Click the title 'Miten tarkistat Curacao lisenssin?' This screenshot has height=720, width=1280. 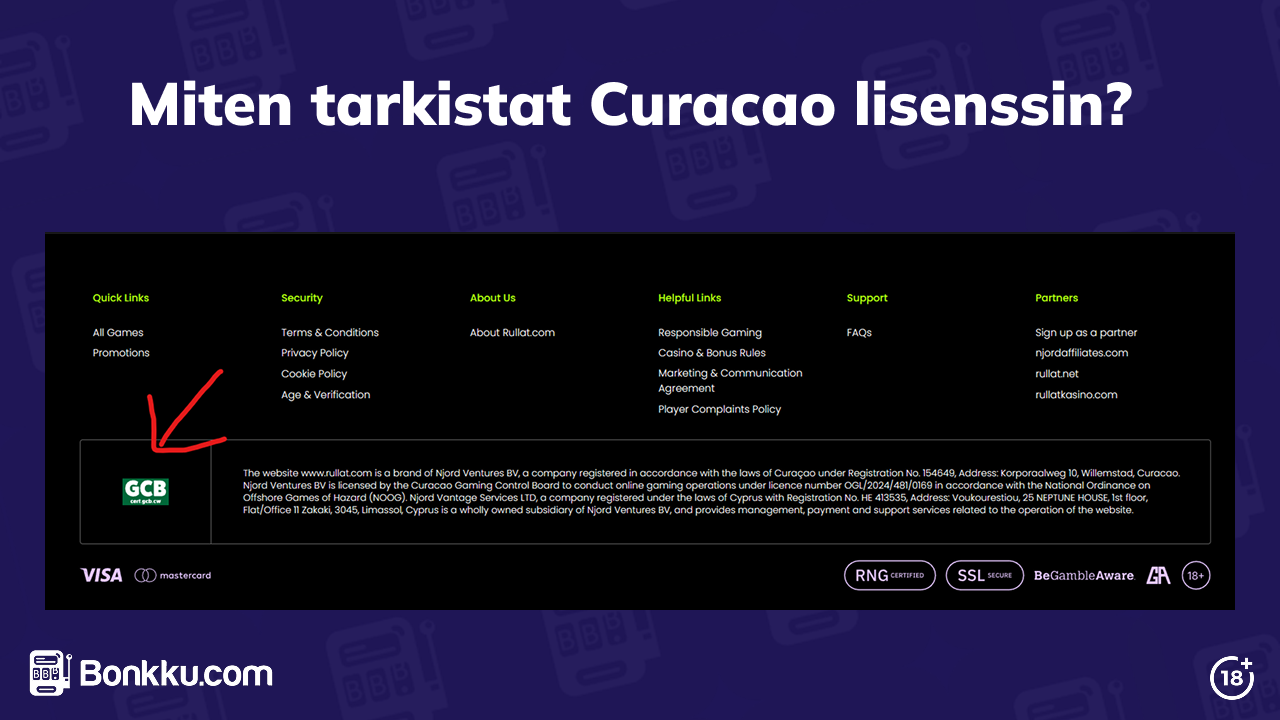[x=630, y=105]
